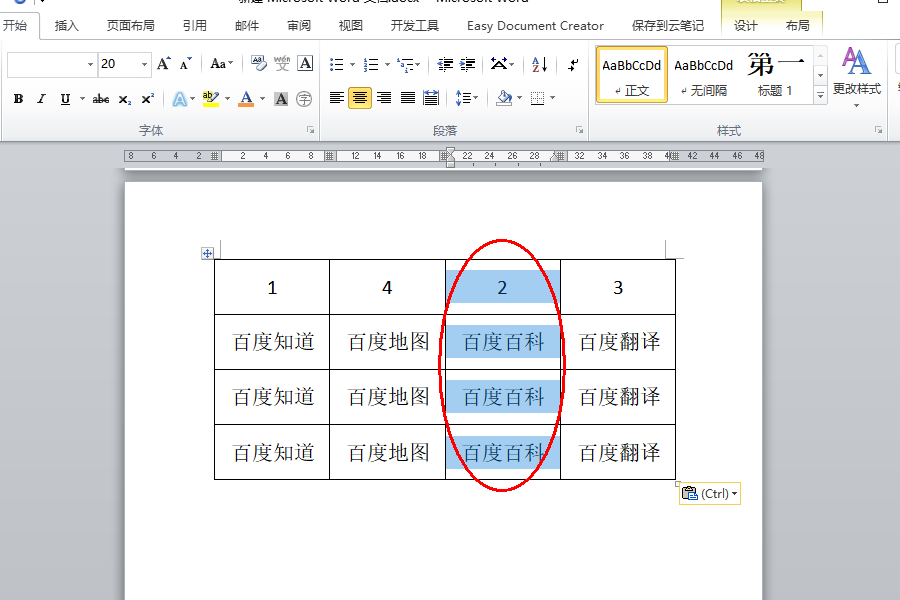
Task: Apply the 无间隔 style
Action: coord(703,75)
